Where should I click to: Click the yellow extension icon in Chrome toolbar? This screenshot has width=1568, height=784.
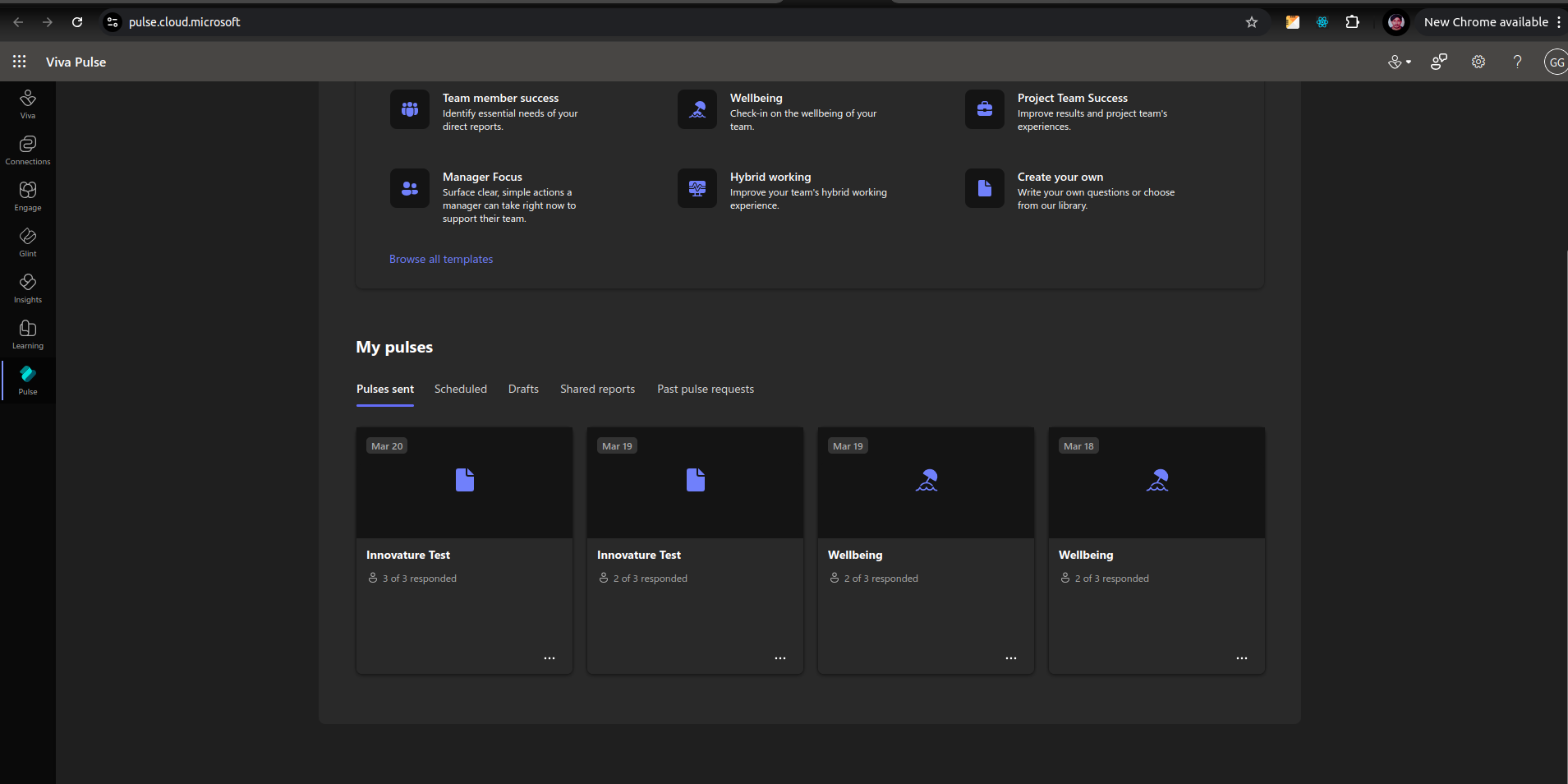pos(1293,22)
